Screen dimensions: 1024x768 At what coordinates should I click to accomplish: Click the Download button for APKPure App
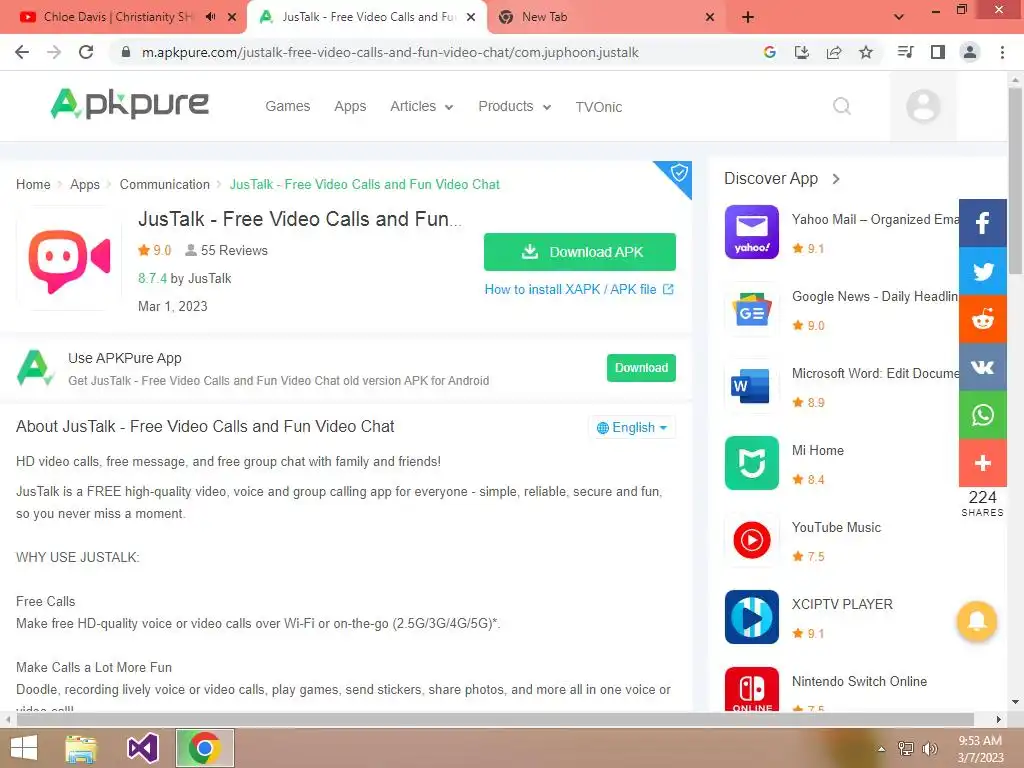tap(641, 368)
